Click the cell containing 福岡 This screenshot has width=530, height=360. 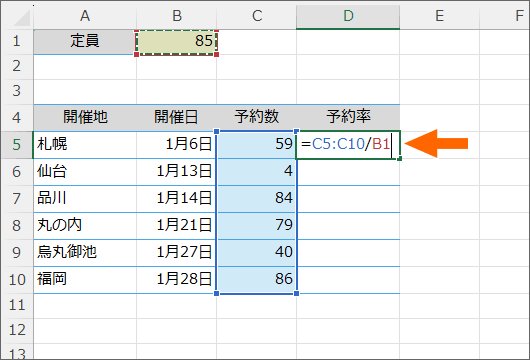tap(85, 280)
